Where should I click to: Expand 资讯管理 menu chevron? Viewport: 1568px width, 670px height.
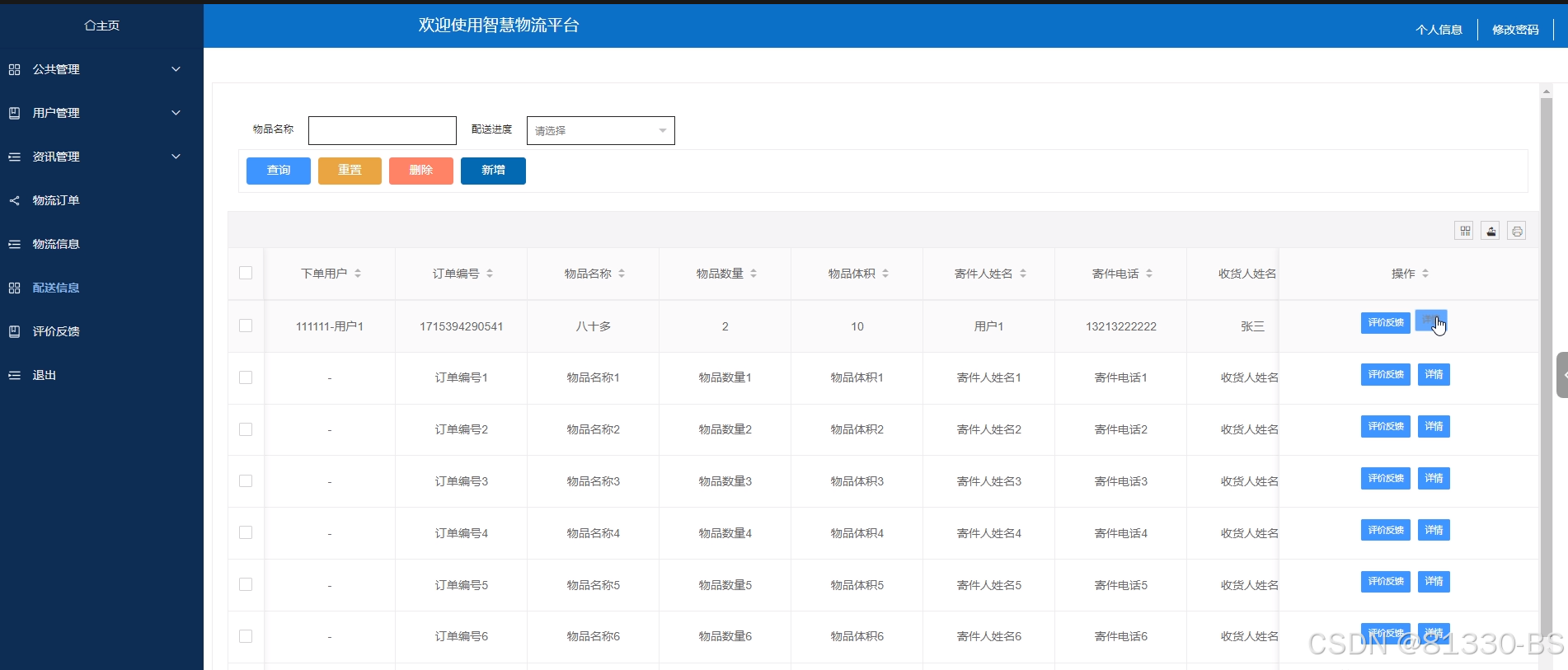pyautogui.click(x=176, y=157)
